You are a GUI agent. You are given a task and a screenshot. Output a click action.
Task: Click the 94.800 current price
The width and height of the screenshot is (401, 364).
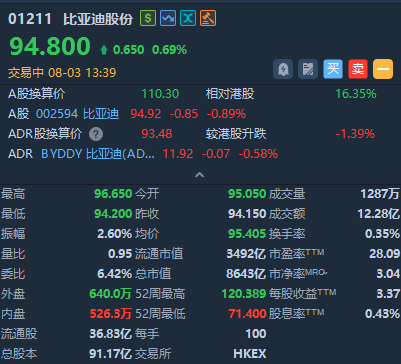(50, 46)
